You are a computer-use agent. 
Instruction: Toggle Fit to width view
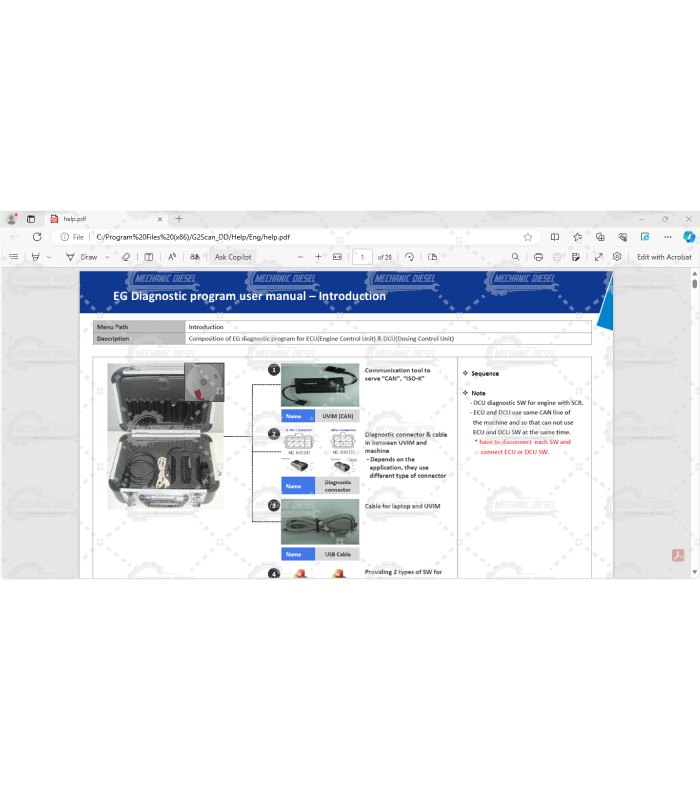coord(337,257)
